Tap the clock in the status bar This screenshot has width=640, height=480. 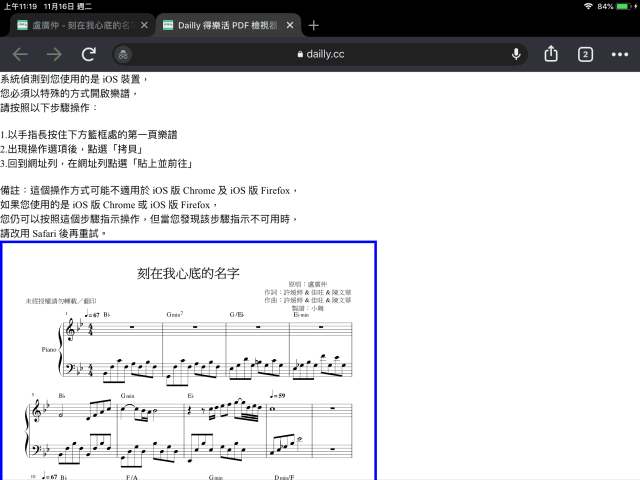[20, 6]
